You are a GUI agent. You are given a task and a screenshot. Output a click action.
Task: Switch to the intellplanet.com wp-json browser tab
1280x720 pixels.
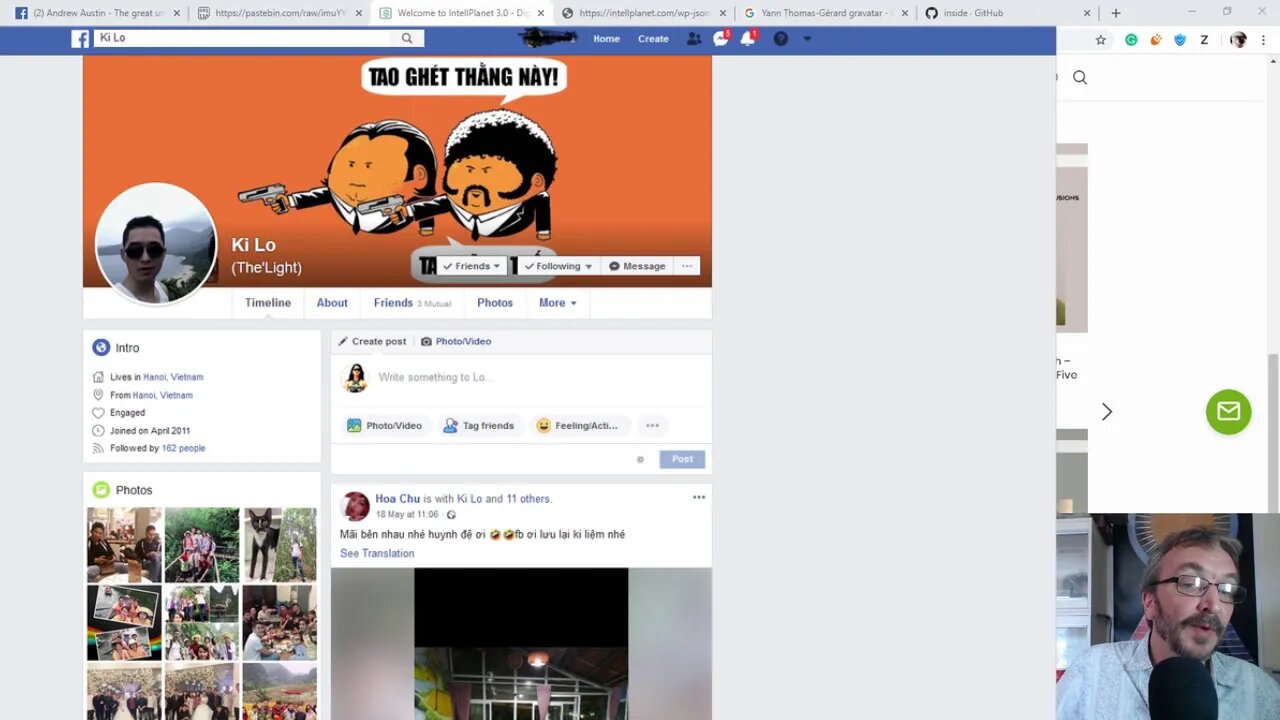644,13
